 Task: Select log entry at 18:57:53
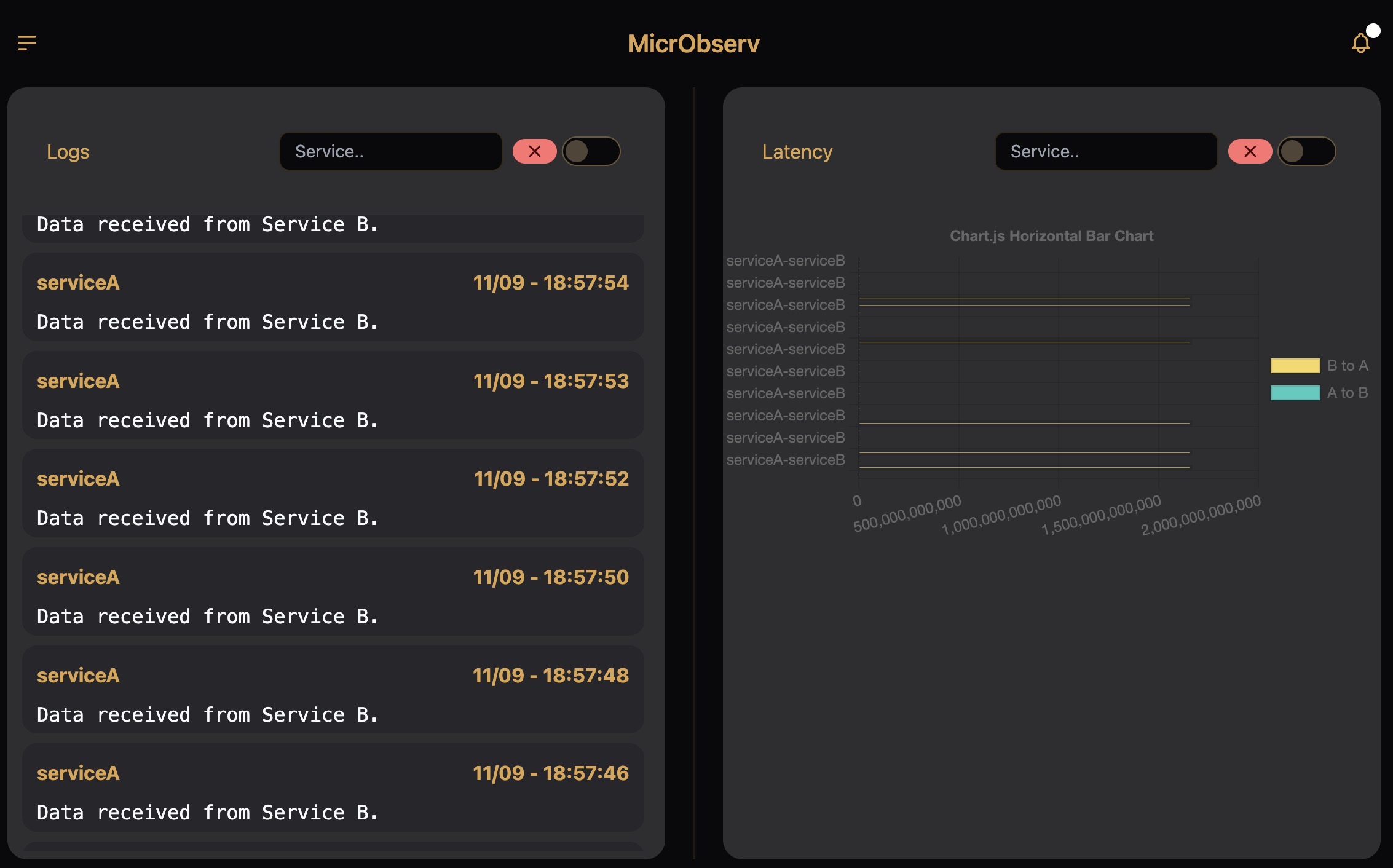(x=333, y=395)
